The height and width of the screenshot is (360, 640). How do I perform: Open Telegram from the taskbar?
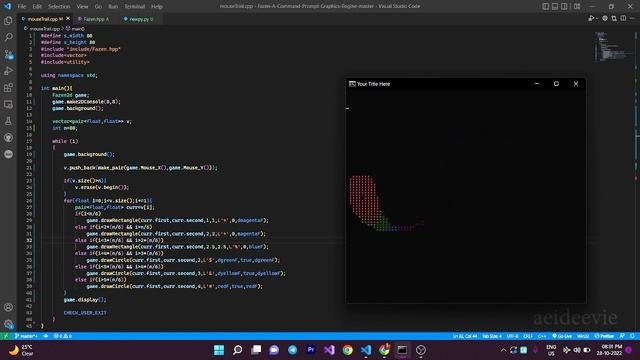click(x=293, y=350)
